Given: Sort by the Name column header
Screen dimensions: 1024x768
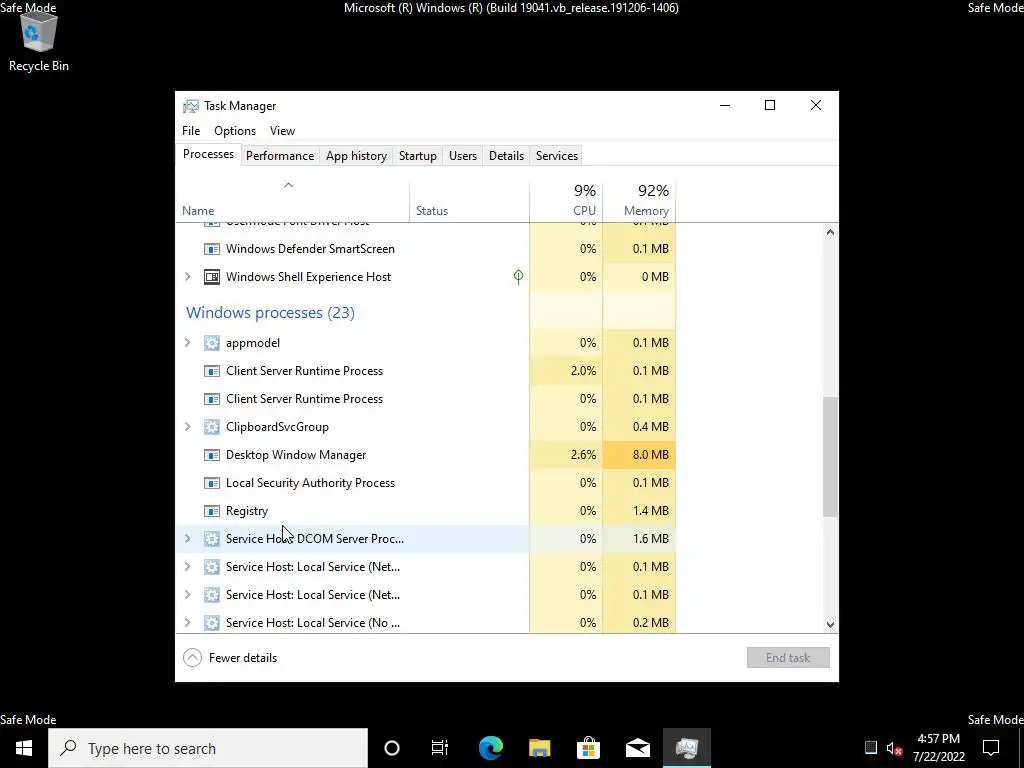Looking at the screenshot, I should tap(293, 200).
